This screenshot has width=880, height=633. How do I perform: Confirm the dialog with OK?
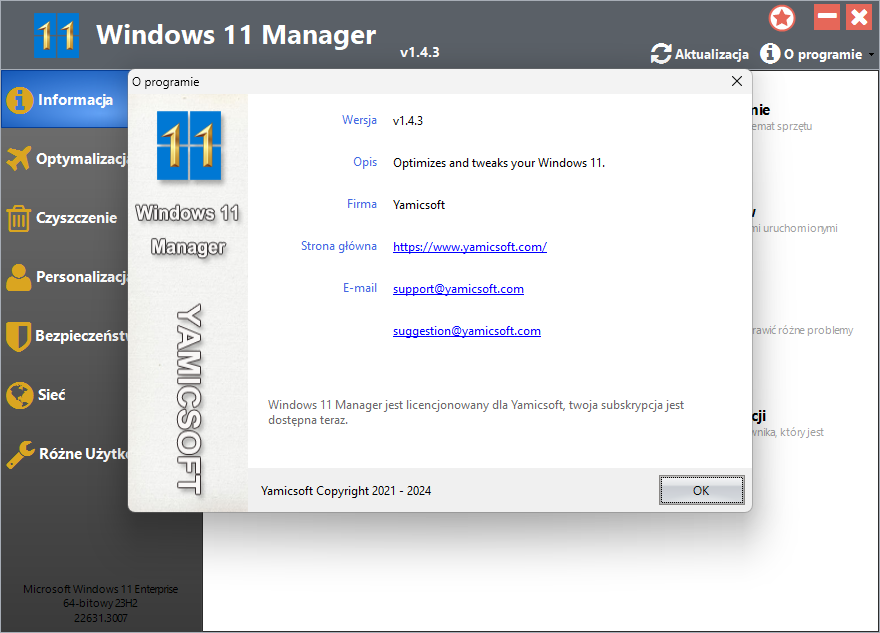pos(702,490)
